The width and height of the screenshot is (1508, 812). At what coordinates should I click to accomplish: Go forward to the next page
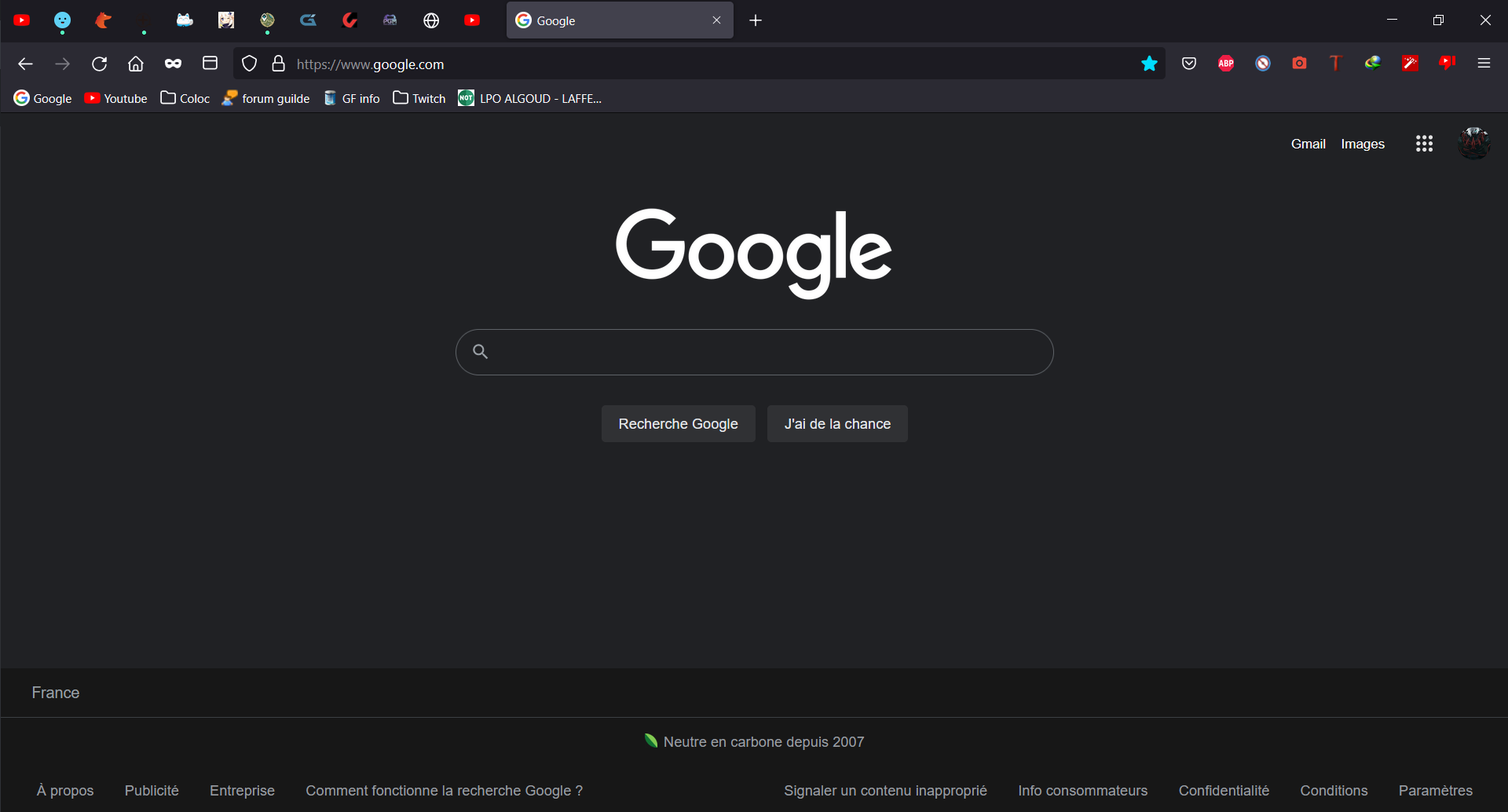click(62, 64)
